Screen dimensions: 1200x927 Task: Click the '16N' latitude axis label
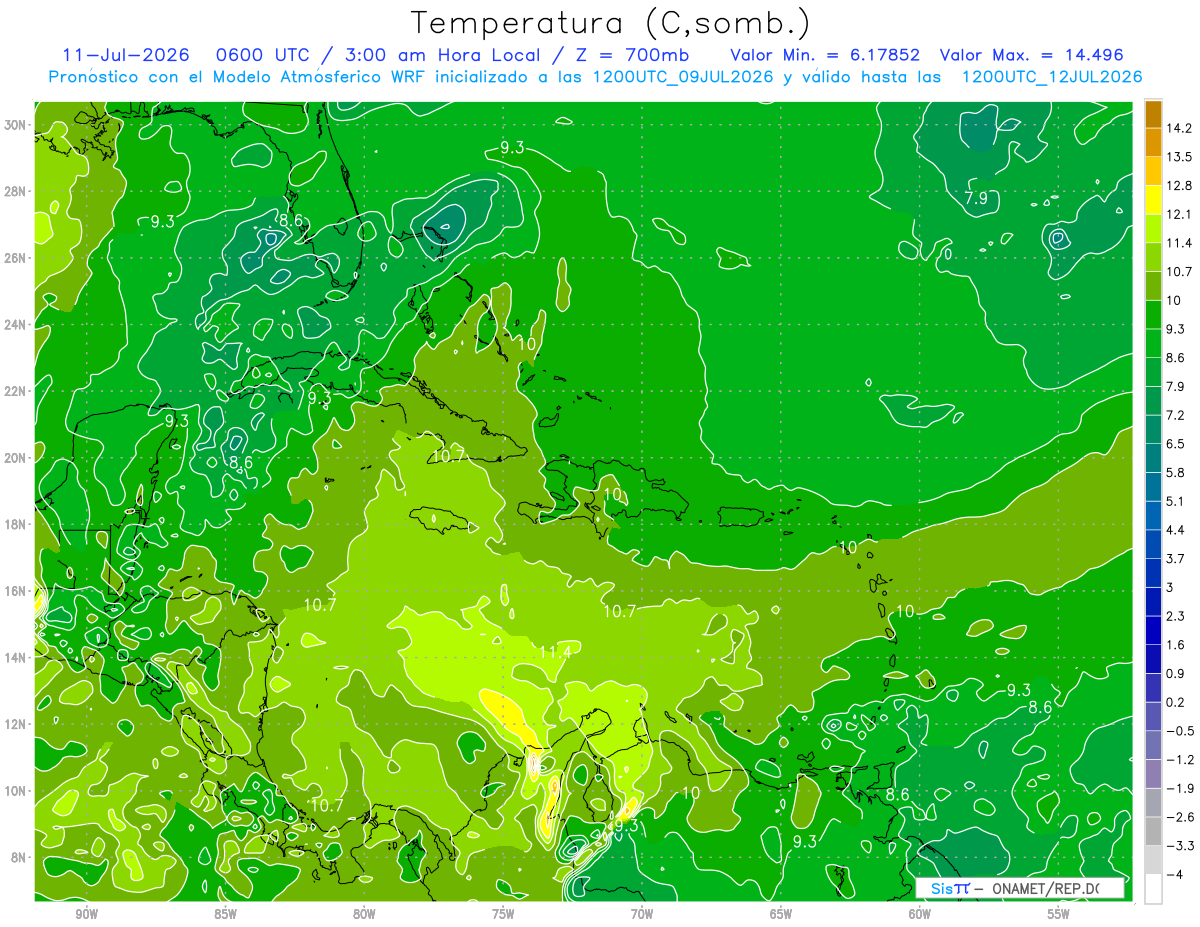tap(17, 591)
